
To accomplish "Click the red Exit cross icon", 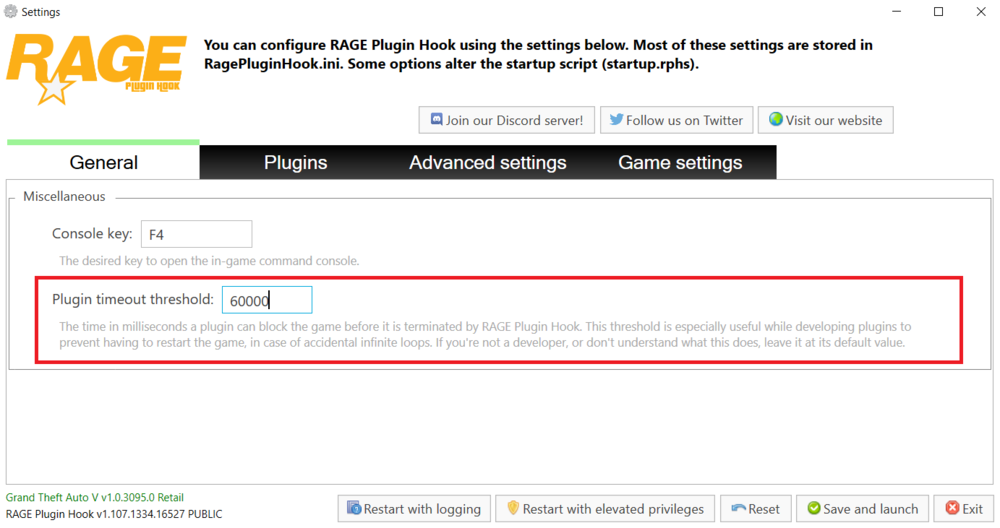I will click(952, 508).
